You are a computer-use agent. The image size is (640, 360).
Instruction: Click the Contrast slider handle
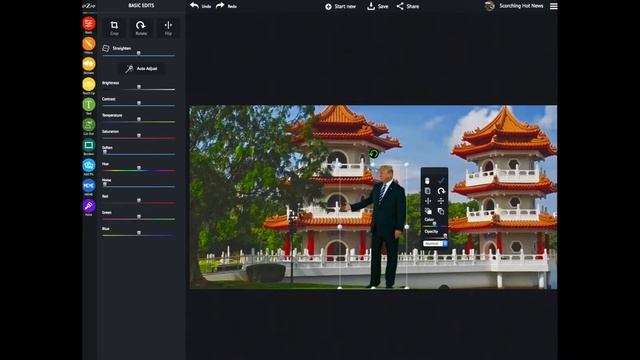pos(139,103)
